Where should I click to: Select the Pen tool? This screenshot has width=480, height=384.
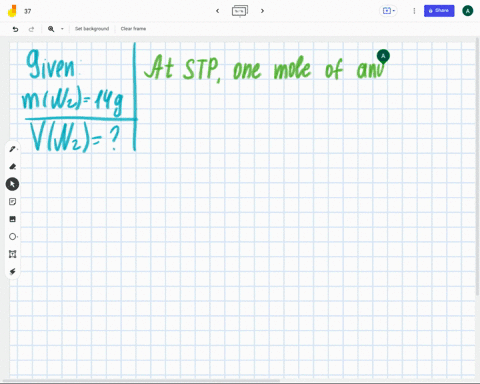click(13, 149)
